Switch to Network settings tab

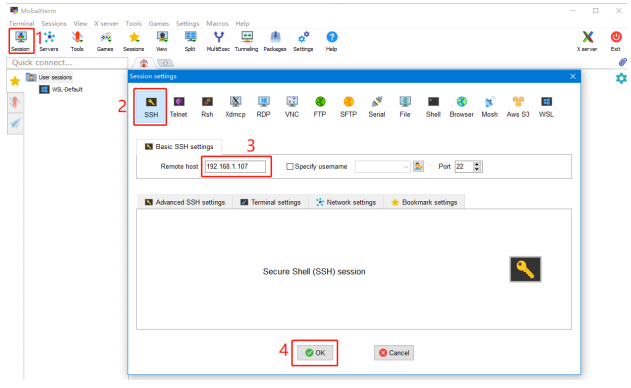point(346,202)
